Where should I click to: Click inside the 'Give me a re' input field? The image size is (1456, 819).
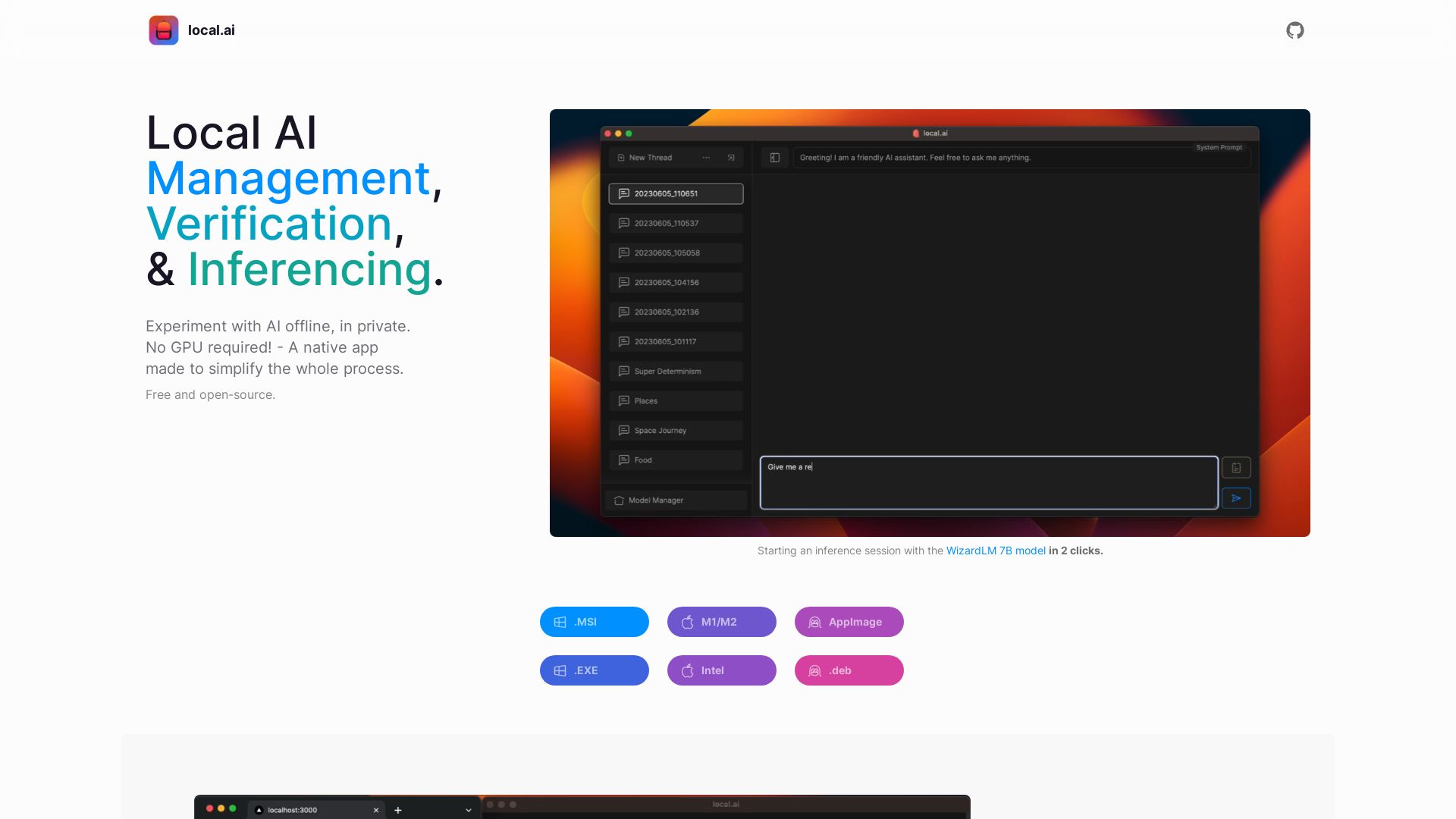pos(986,482)
